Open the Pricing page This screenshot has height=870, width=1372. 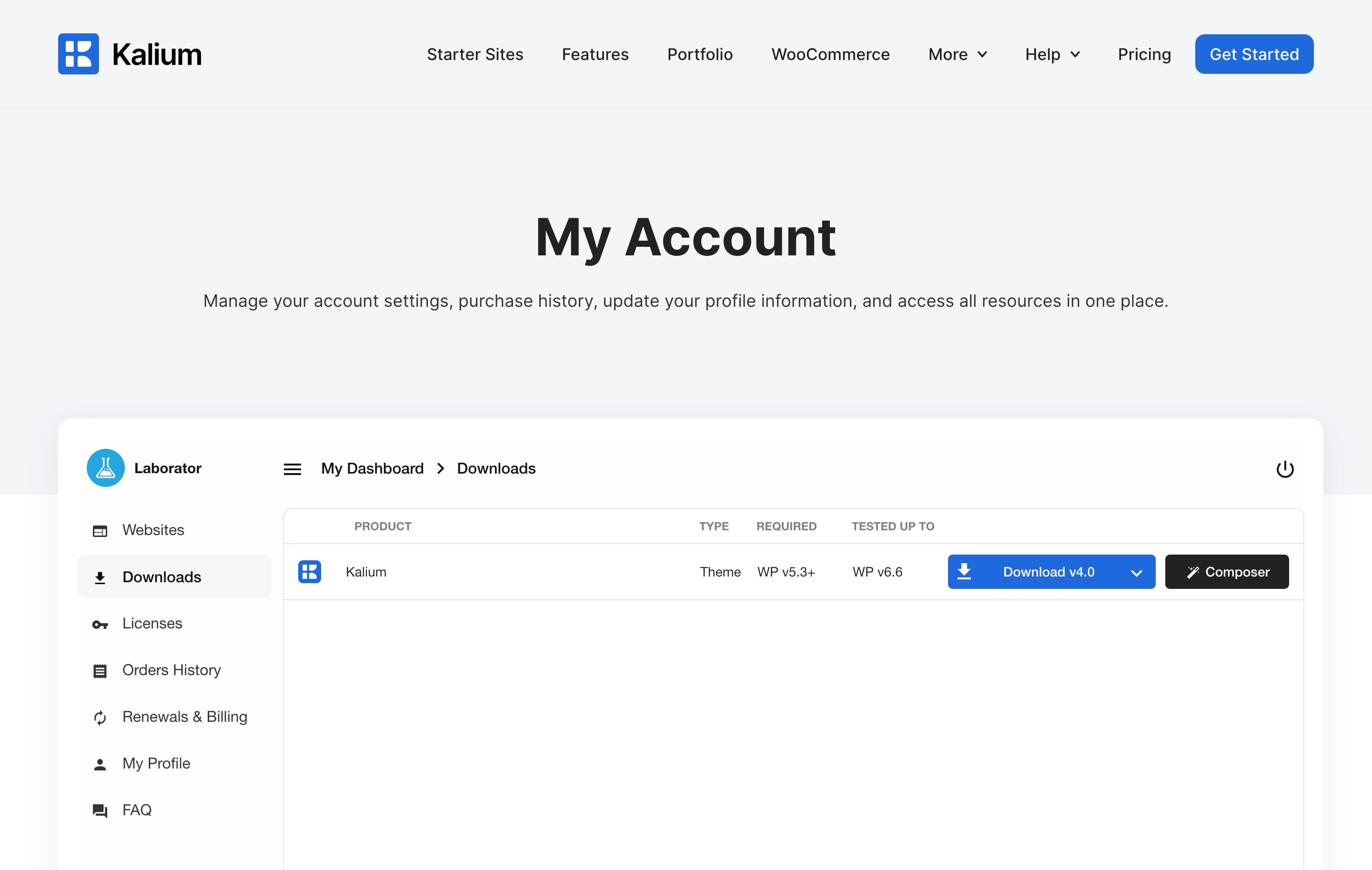[x=1144, y=54]
